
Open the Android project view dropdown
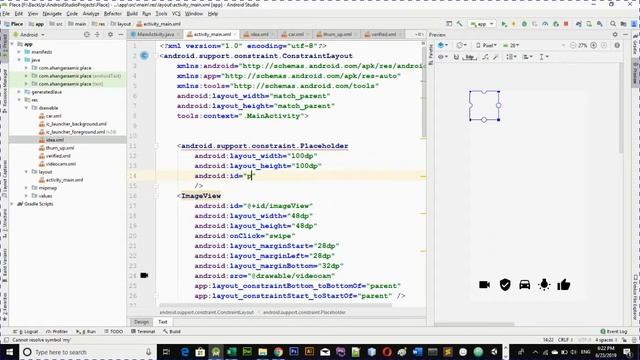29,35
